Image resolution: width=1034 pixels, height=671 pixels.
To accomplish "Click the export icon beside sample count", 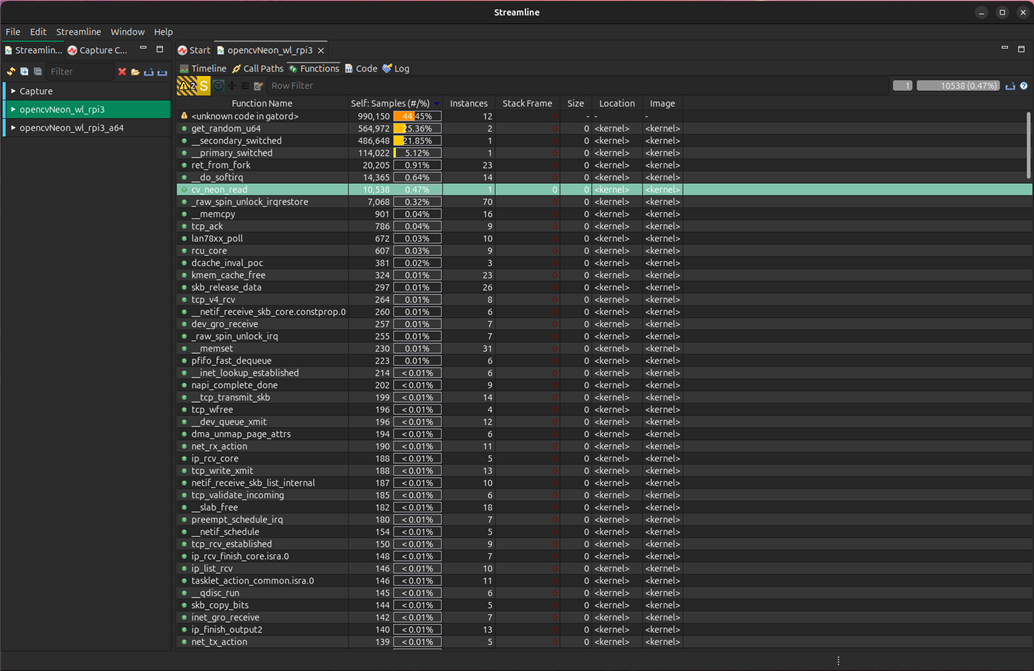I will tap(1010, 86).
